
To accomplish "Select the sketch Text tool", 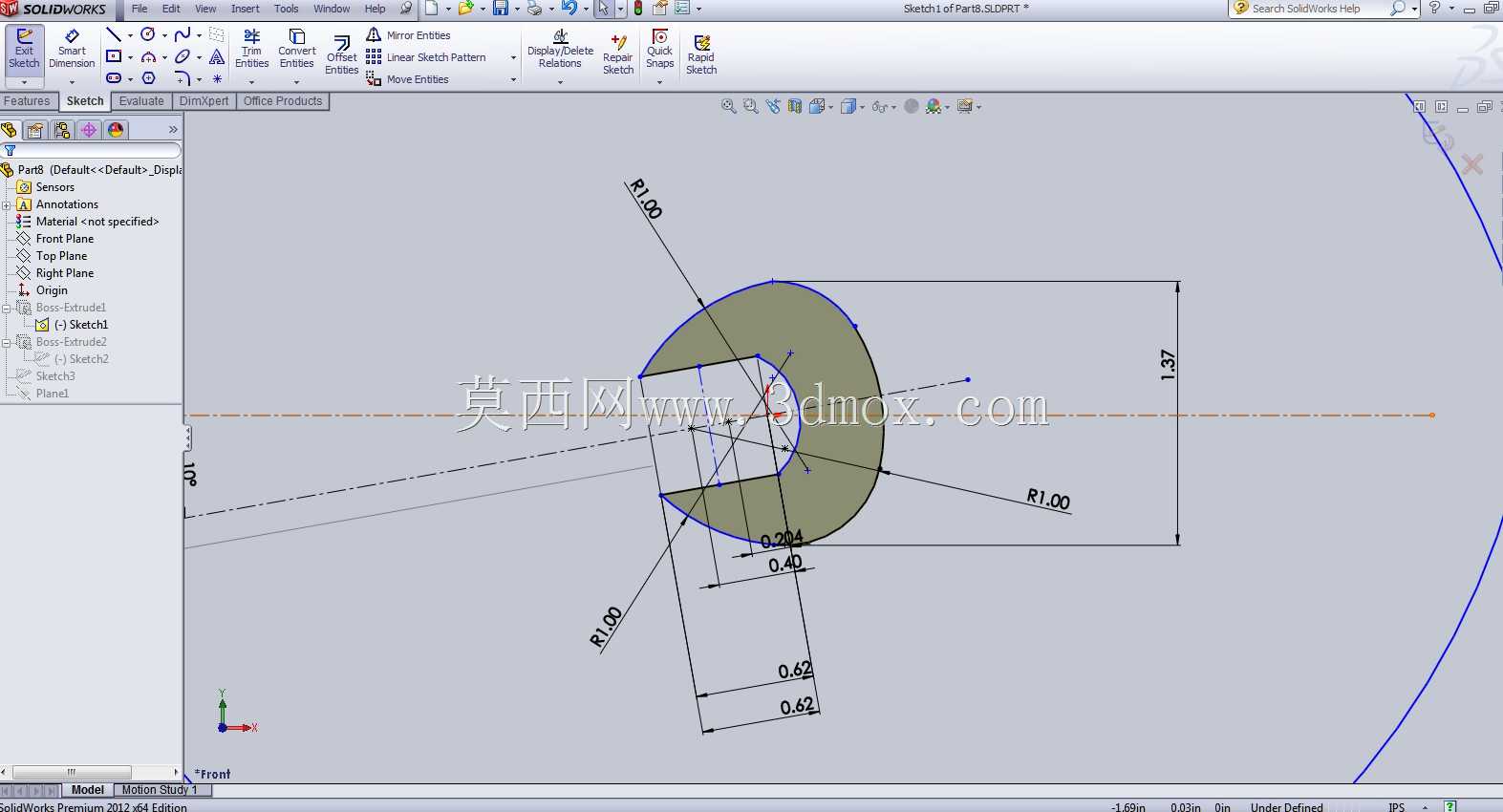I will tap(217, 57).
